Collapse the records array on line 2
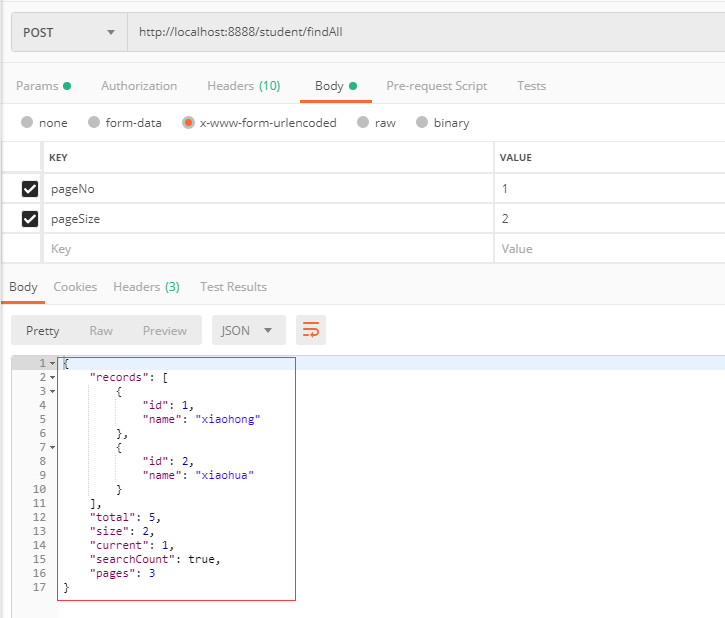Screen dimensions: 725x618 [53, 378]
